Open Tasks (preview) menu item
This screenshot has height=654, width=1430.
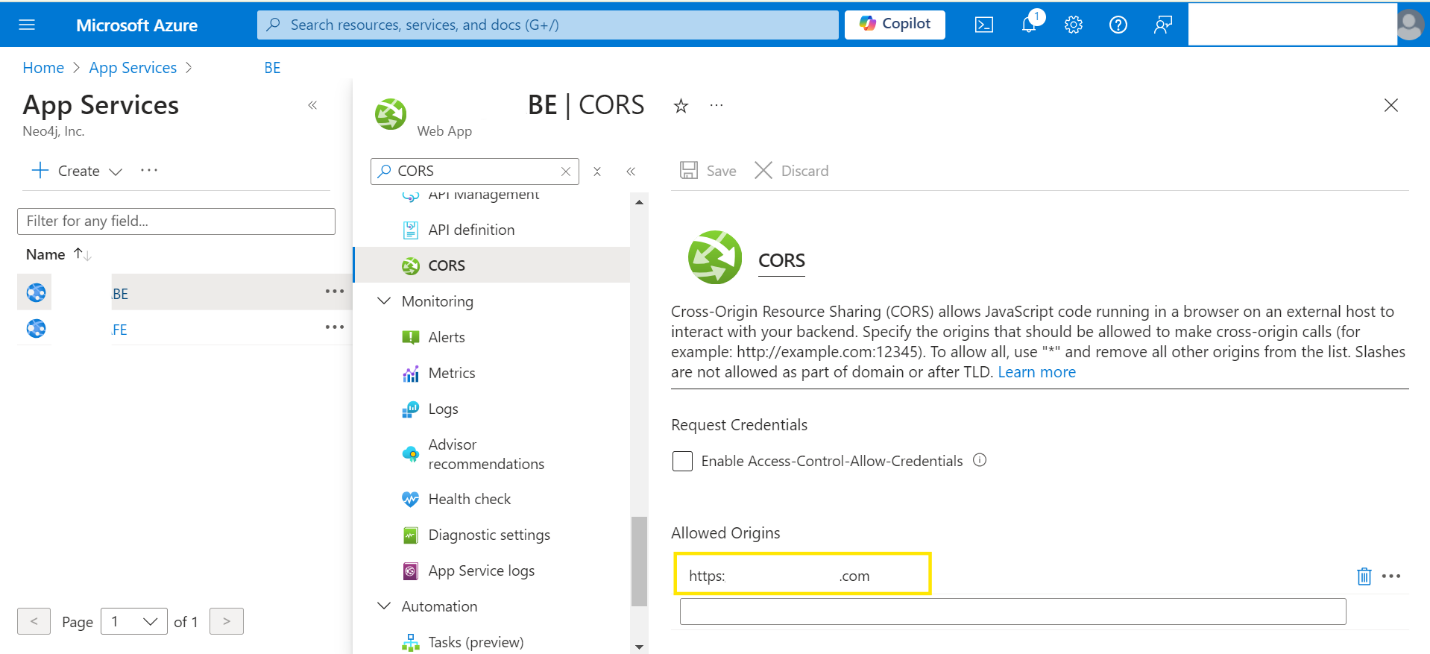point(476,642)
